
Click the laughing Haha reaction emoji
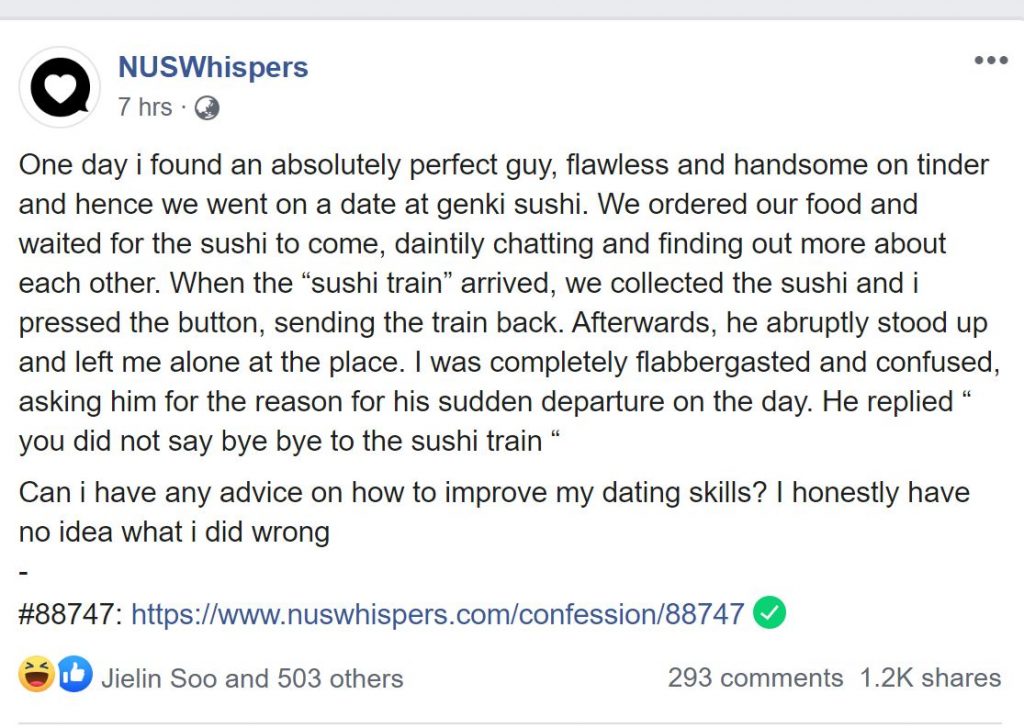[37, 674]
